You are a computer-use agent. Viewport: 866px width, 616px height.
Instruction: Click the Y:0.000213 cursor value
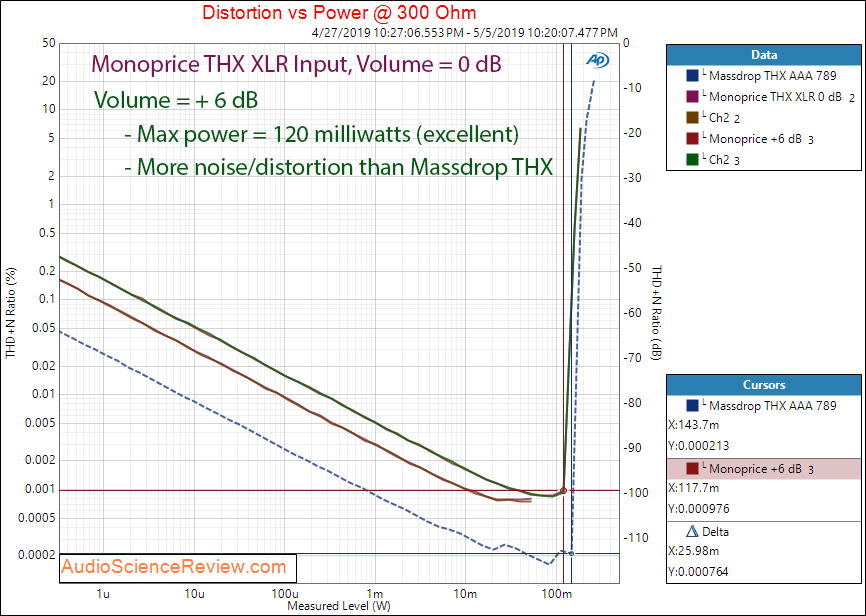click(x=699, y=446)
